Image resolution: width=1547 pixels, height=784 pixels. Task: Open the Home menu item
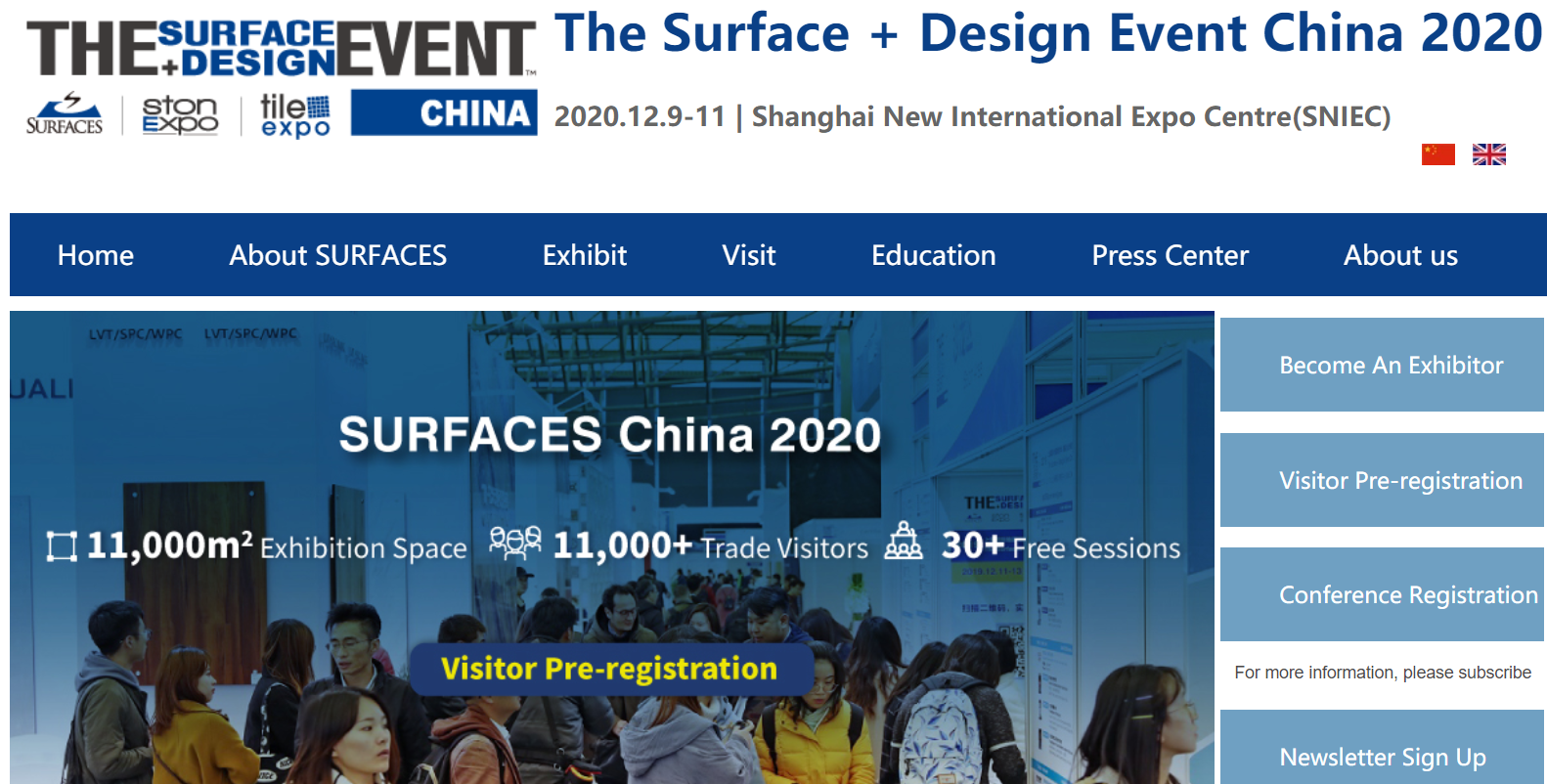pos(96,255)
